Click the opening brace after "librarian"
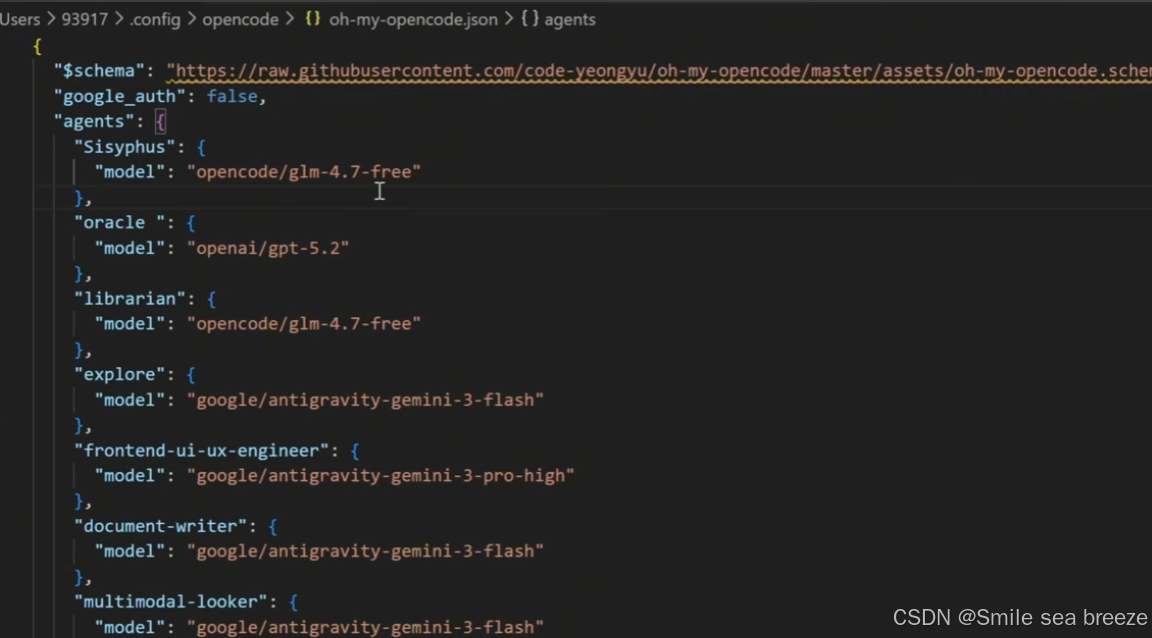 [x=212, y=299]
